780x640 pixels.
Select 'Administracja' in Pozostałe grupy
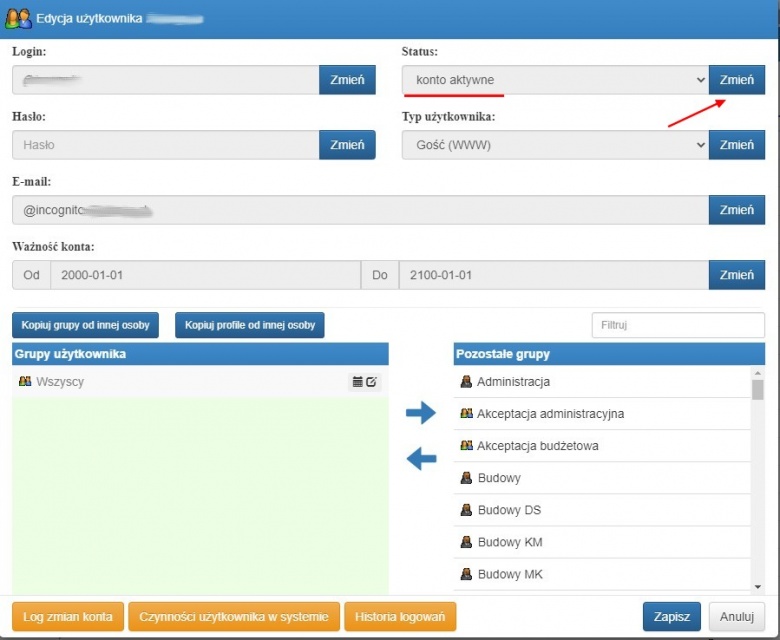tap(602, 382)
